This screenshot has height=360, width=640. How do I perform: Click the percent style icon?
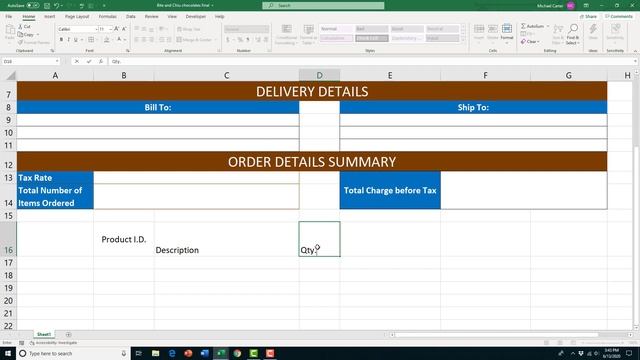pos(240,40)
